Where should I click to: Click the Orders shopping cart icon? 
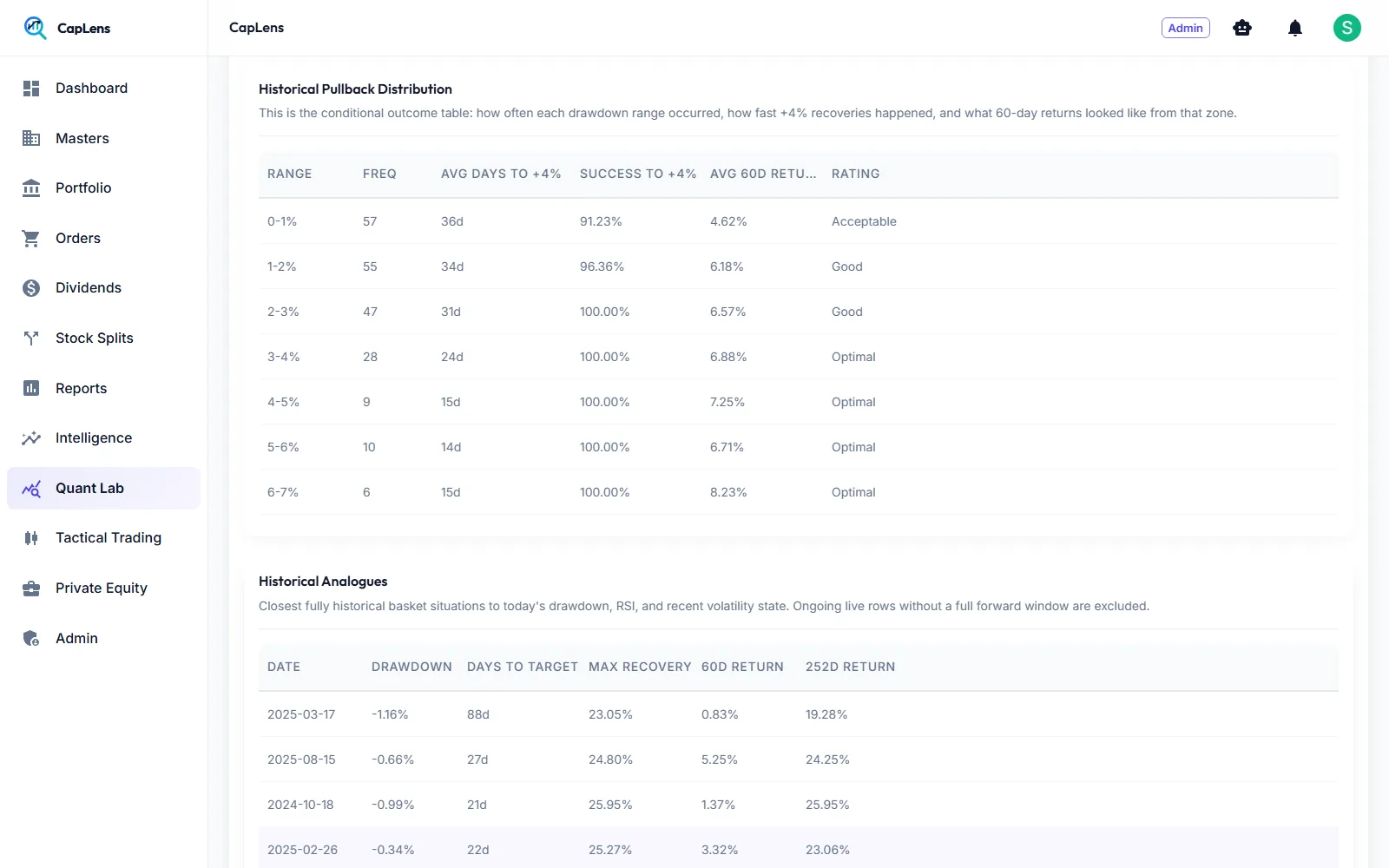[31, 239]
